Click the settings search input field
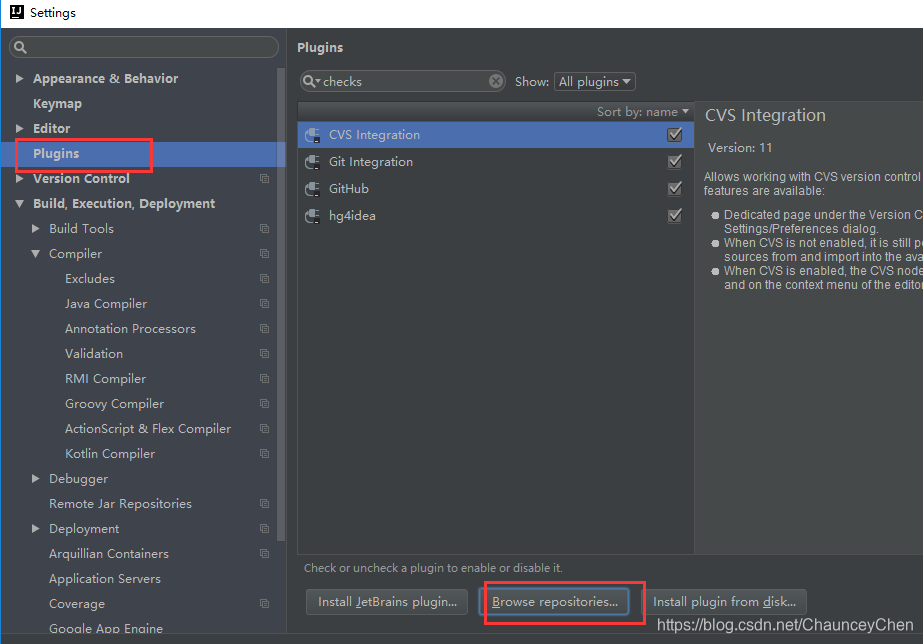923x644 pixels. pyautogui.click(x=144, y=47)
